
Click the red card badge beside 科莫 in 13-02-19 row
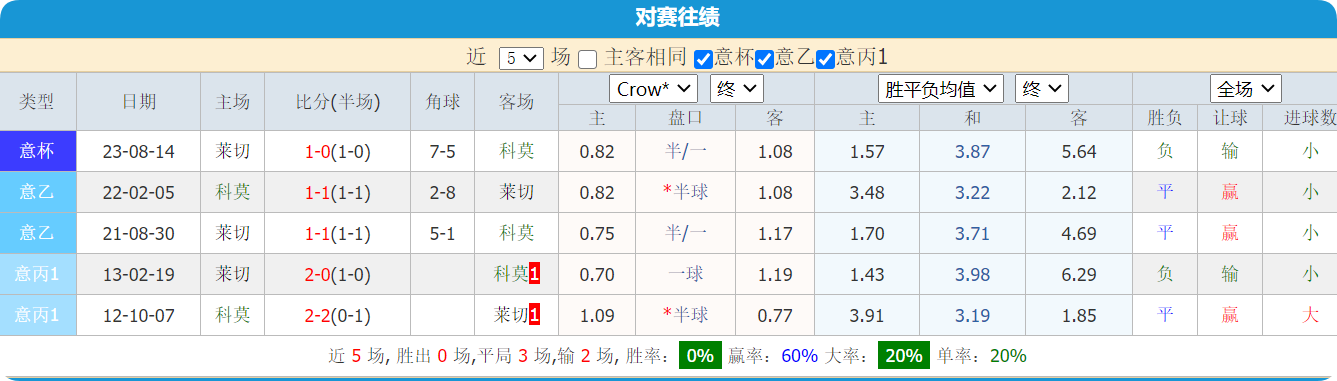point(535,274)
